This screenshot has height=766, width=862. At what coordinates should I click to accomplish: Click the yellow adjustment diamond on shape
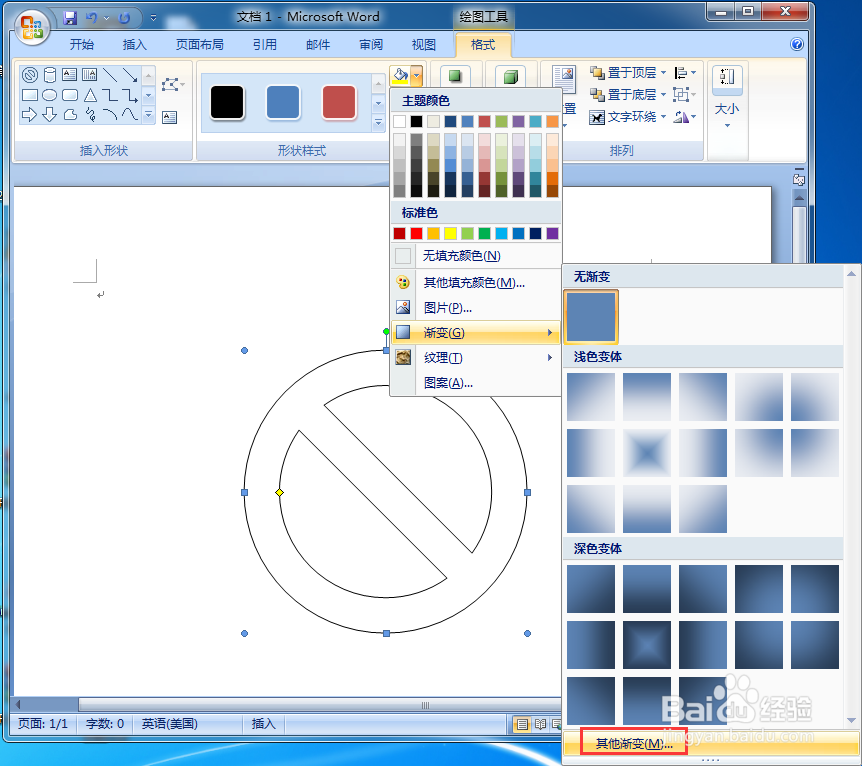point(279,492)
